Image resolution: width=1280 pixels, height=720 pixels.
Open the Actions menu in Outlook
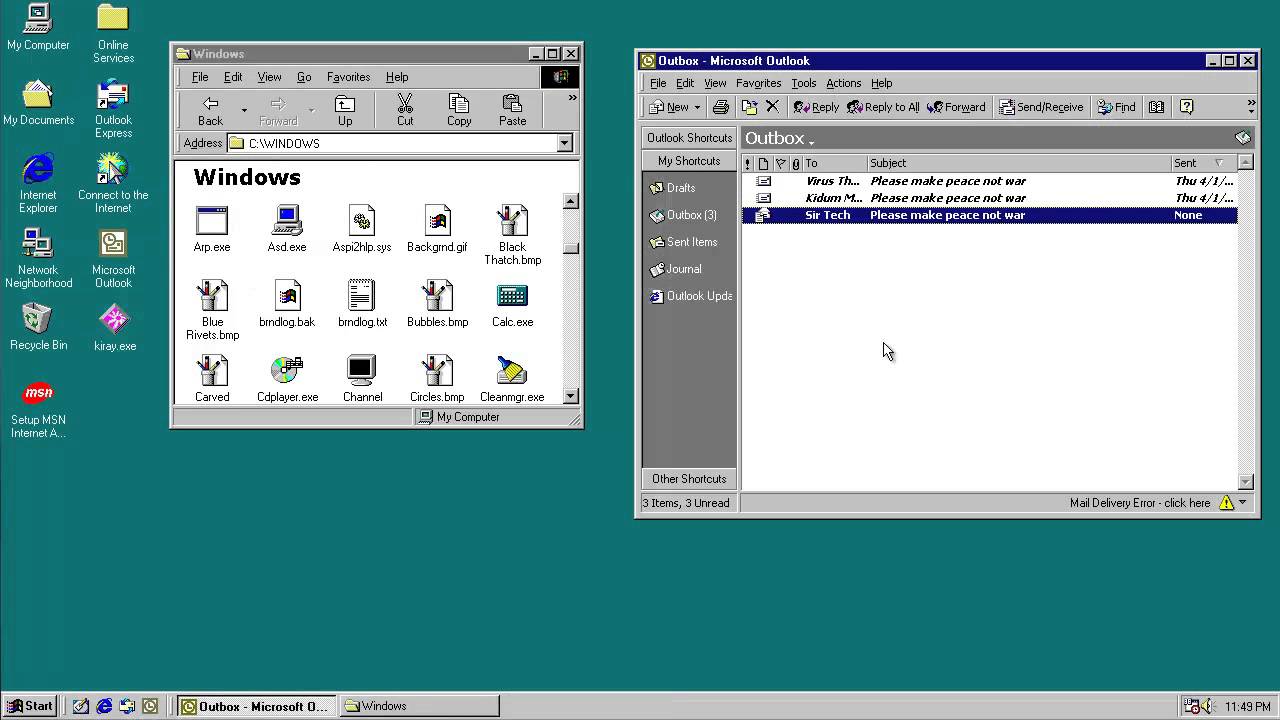click(843, 83)
